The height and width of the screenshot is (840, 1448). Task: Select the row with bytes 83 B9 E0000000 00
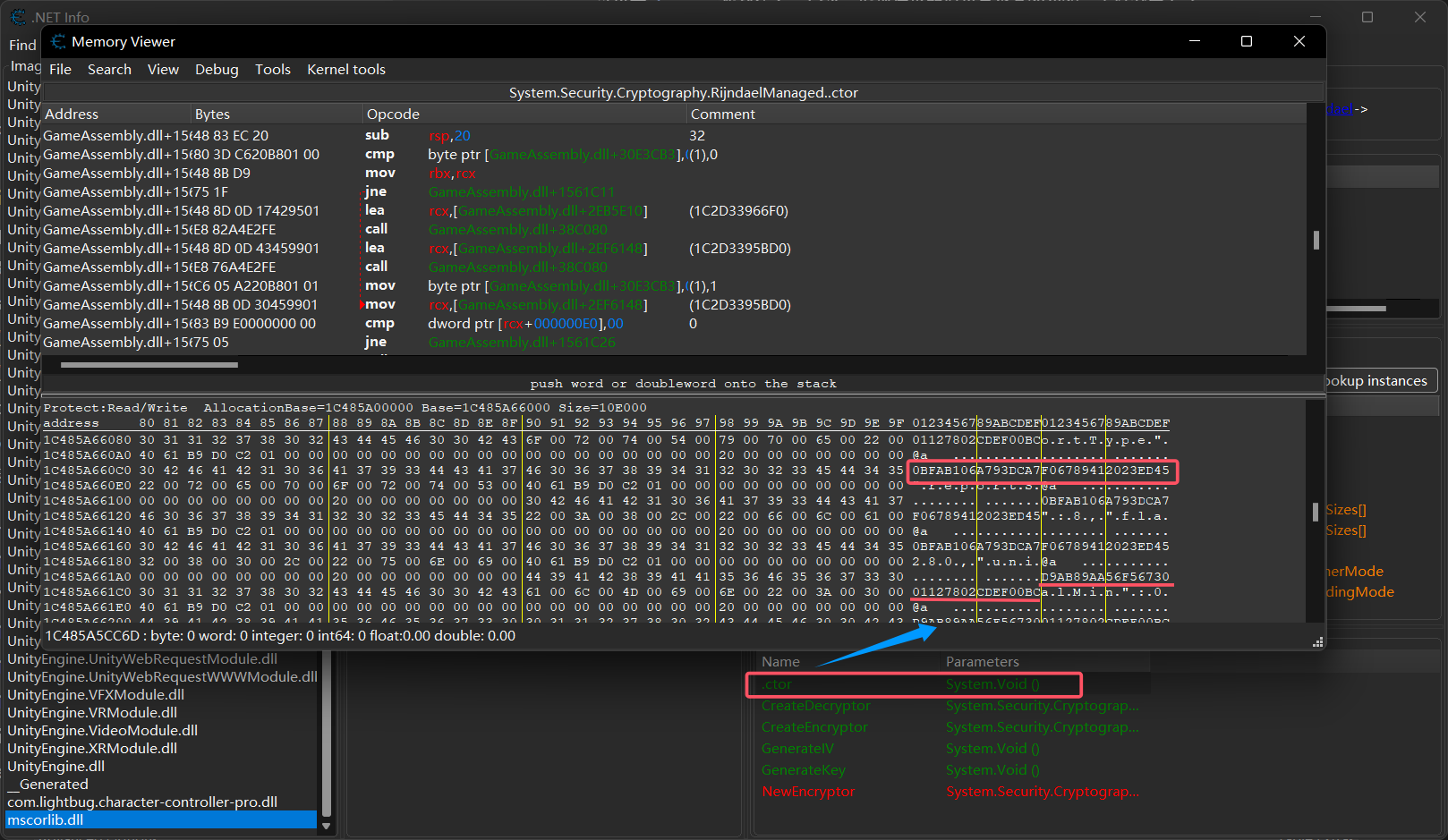tap(674, 324)
